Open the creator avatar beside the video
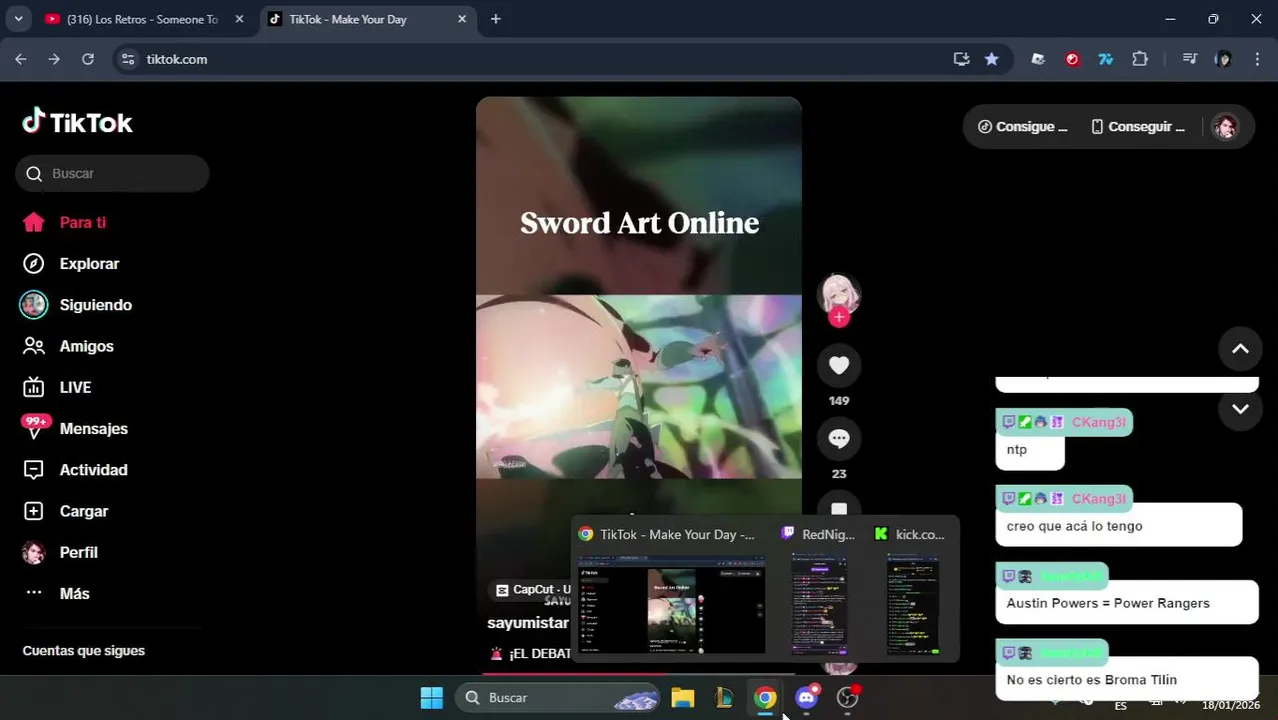Image resolution: width=1278 pixels, height=720 pixels. (x=839, y=294)
